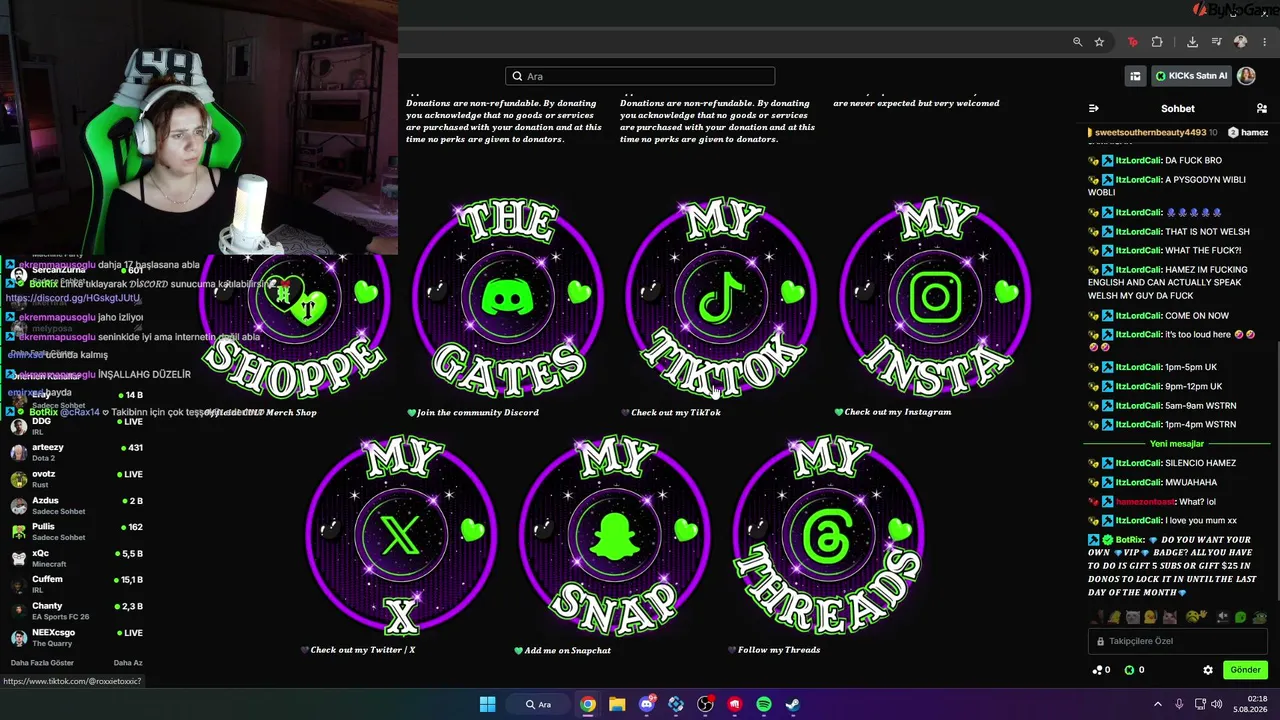This screenshot has width=1280, height=720.
Task: Click 'Follow my Threads' caption
Action: pyautogui.click(x=779, y=650)
